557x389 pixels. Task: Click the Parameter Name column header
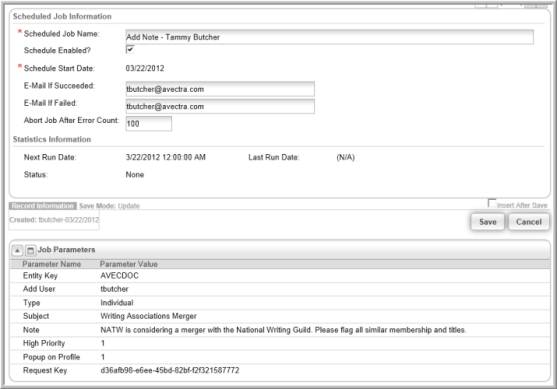point(52,264)
